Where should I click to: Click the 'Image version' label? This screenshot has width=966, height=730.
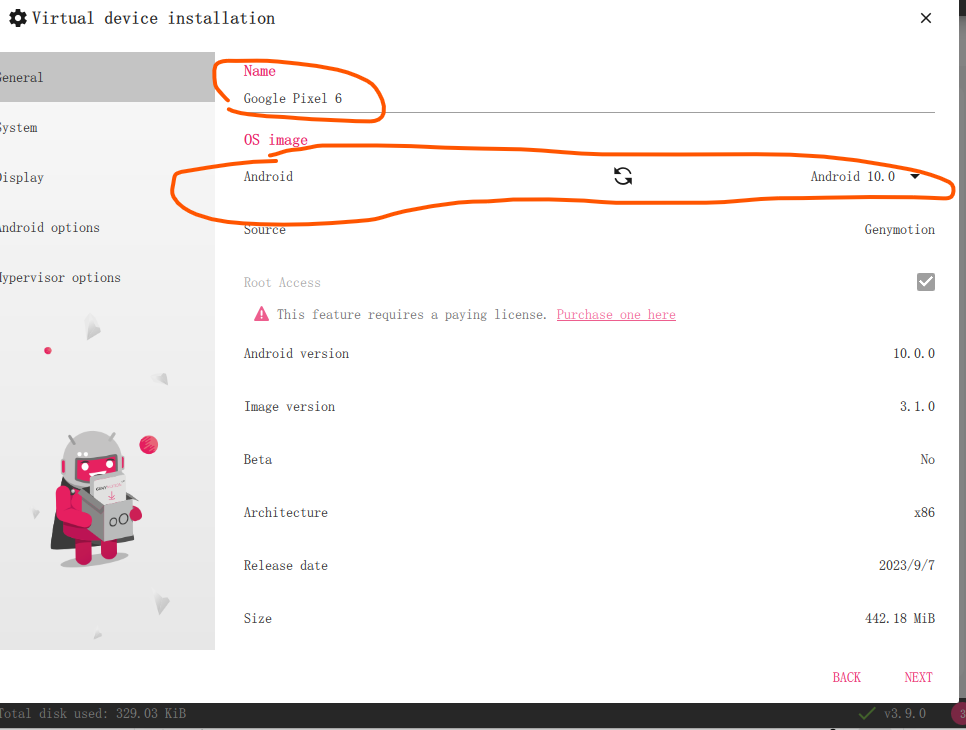pyautogui.click(x=290, y=407)
